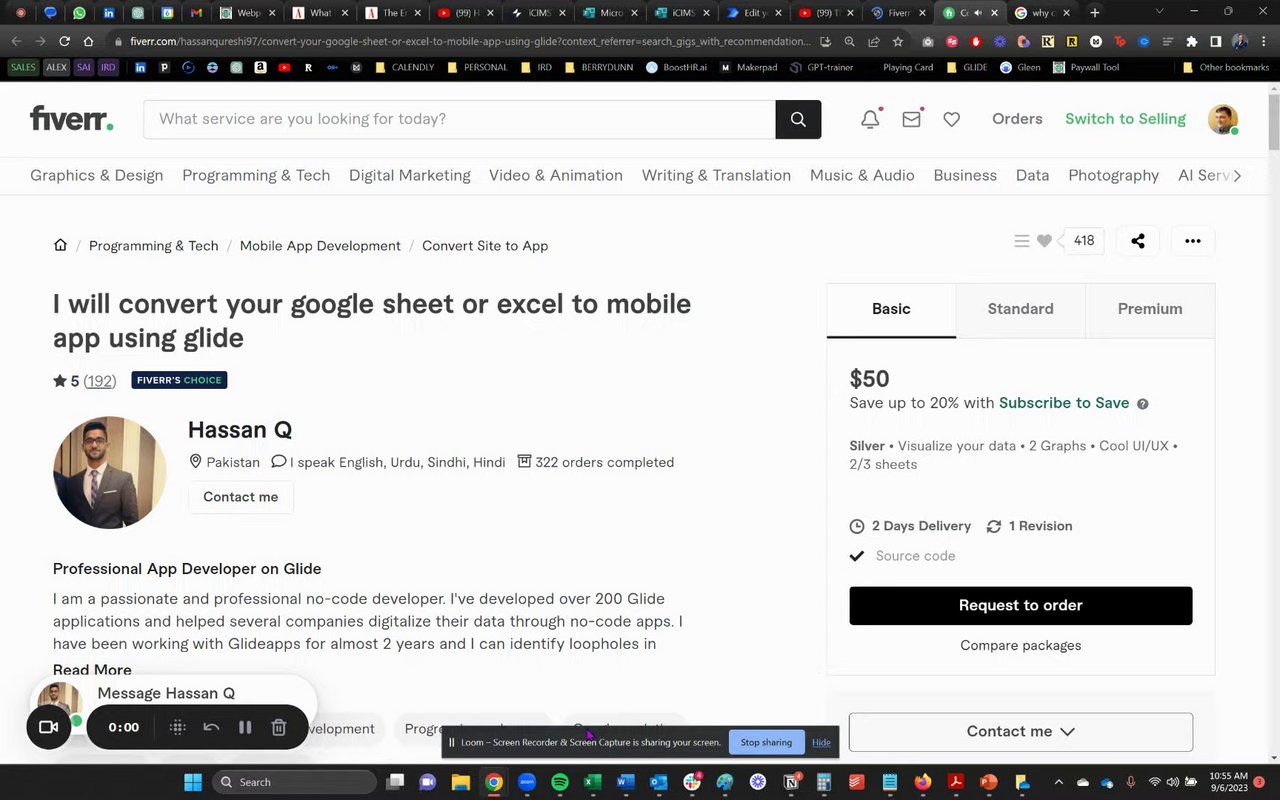Open Spotify from the taskbar

pyautogui.click(x=560, y=782)
